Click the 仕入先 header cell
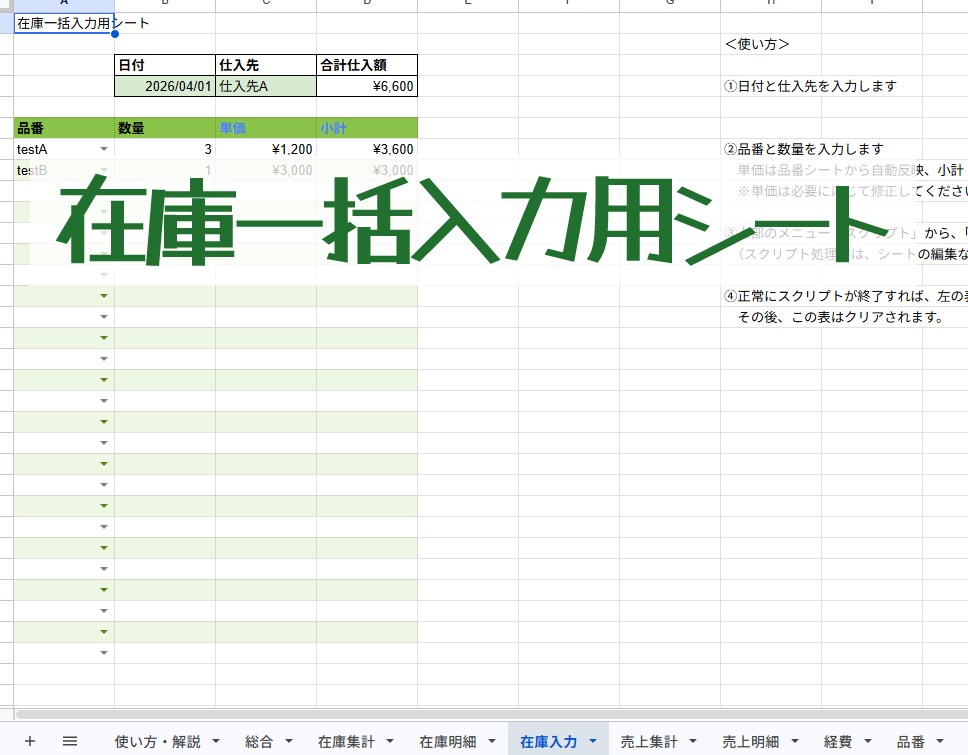Image resolution: width=968 pixels, height=755 pixels. 266,65
